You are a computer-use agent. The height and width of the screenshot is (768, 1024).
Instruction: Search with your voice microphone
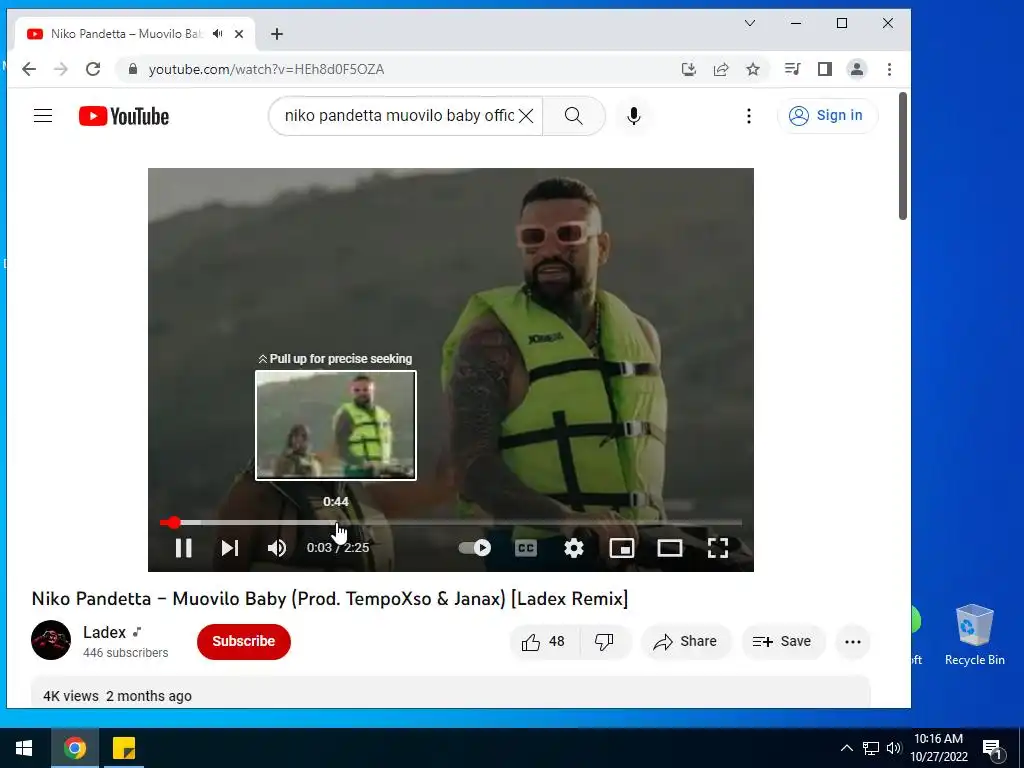pyautogui.click(x=633, y=116)
